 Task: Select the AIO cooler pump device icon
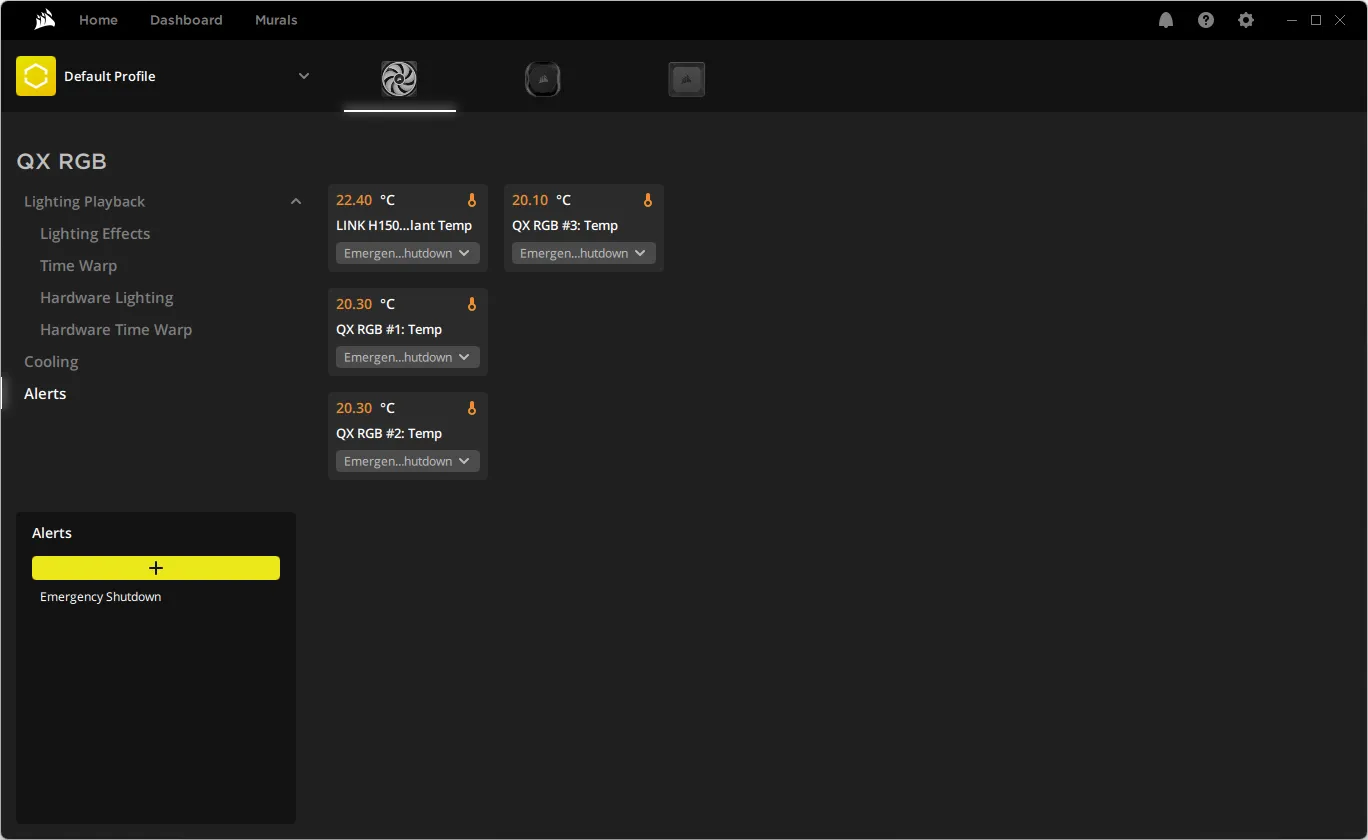543,79
